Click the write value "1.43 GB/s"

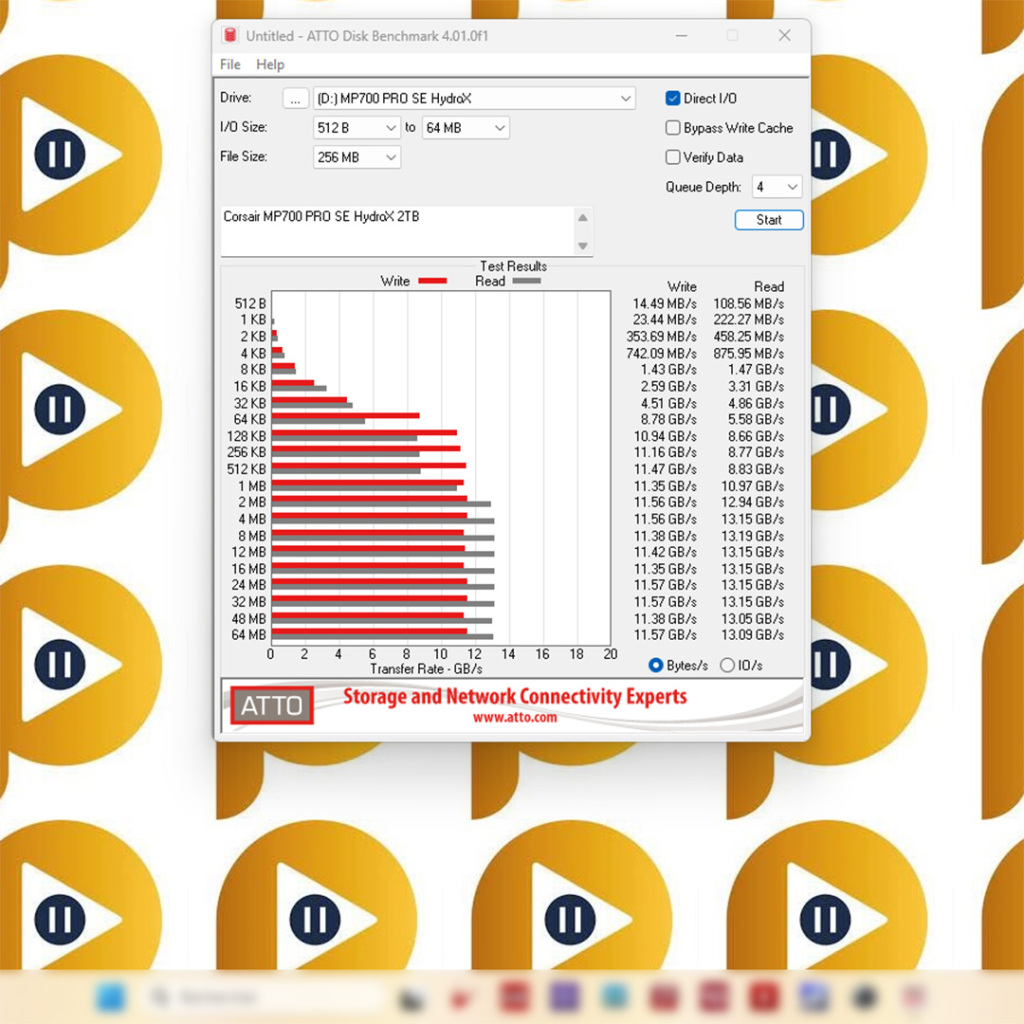pyautogui.click(x=668, y=370)
